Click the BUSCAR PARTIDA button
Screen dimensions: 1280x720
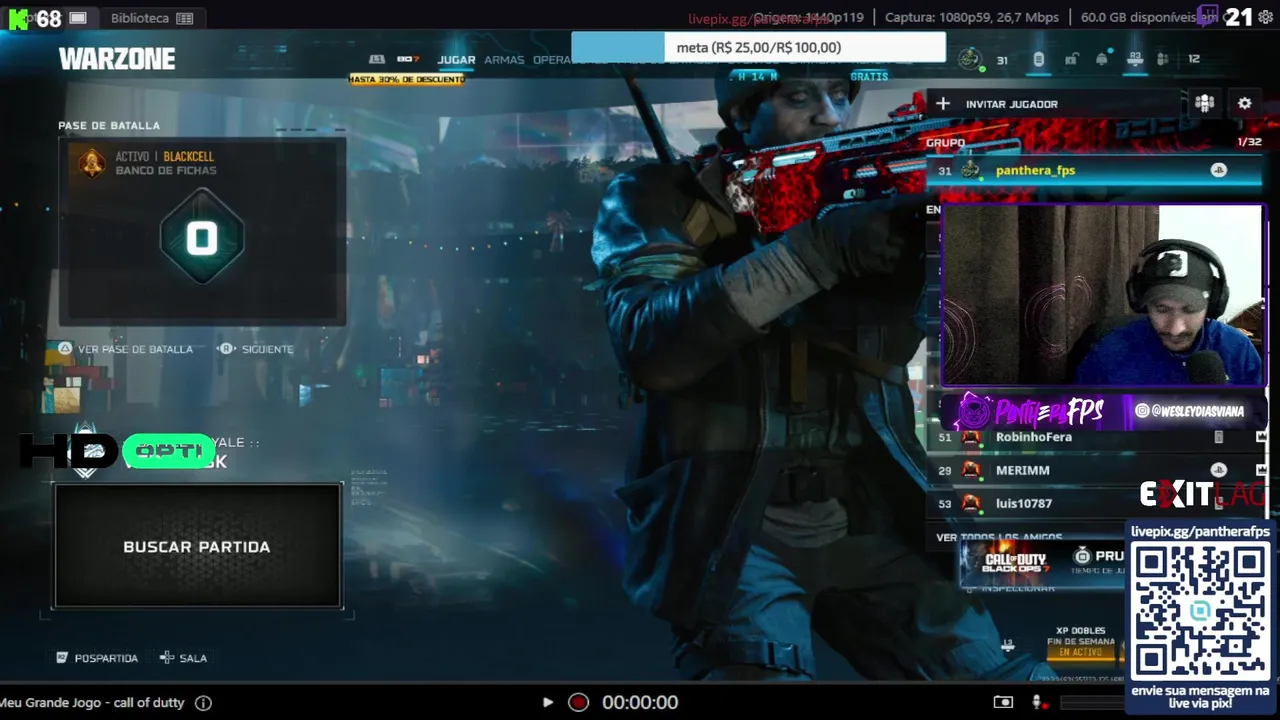click(197, 546)
